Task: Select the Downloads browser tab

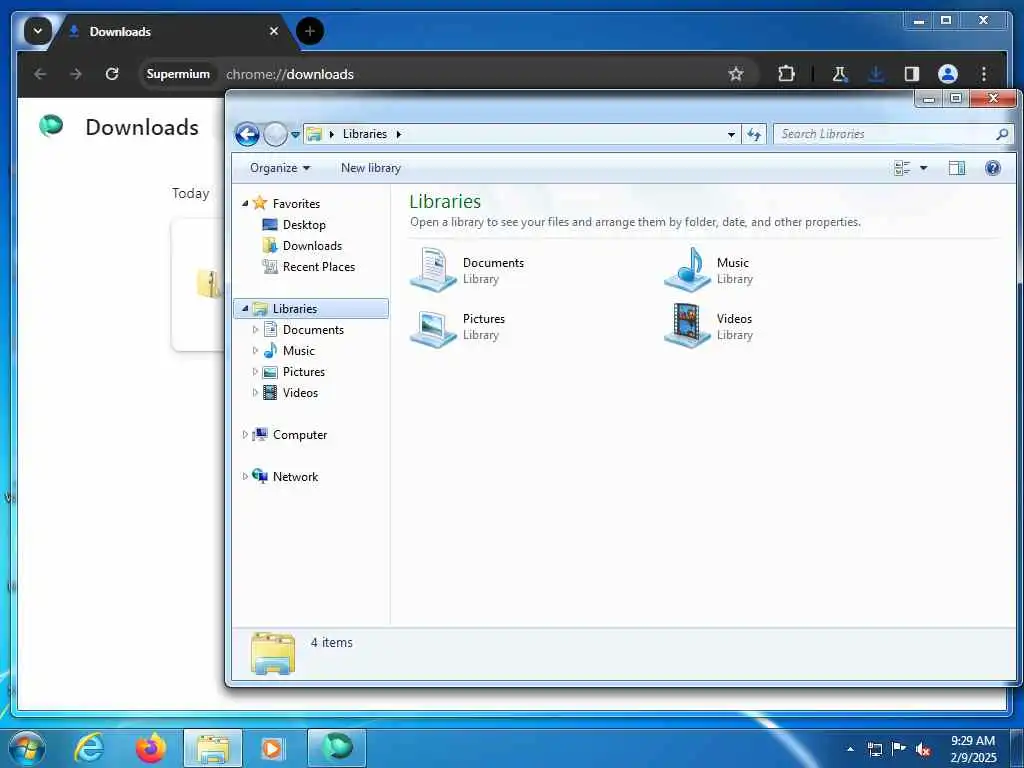Action: pyautogui.click(x=170, y=32)
